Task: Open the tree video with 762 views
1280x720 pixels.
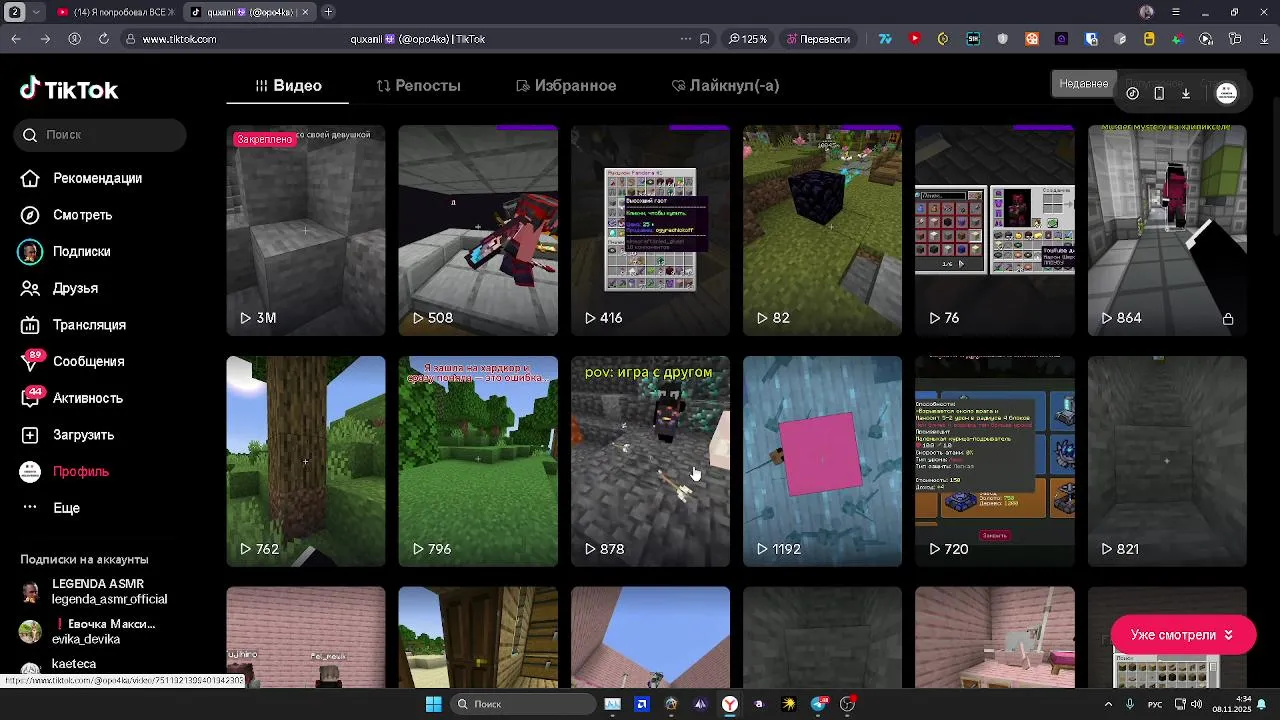Action: point(306,461)
